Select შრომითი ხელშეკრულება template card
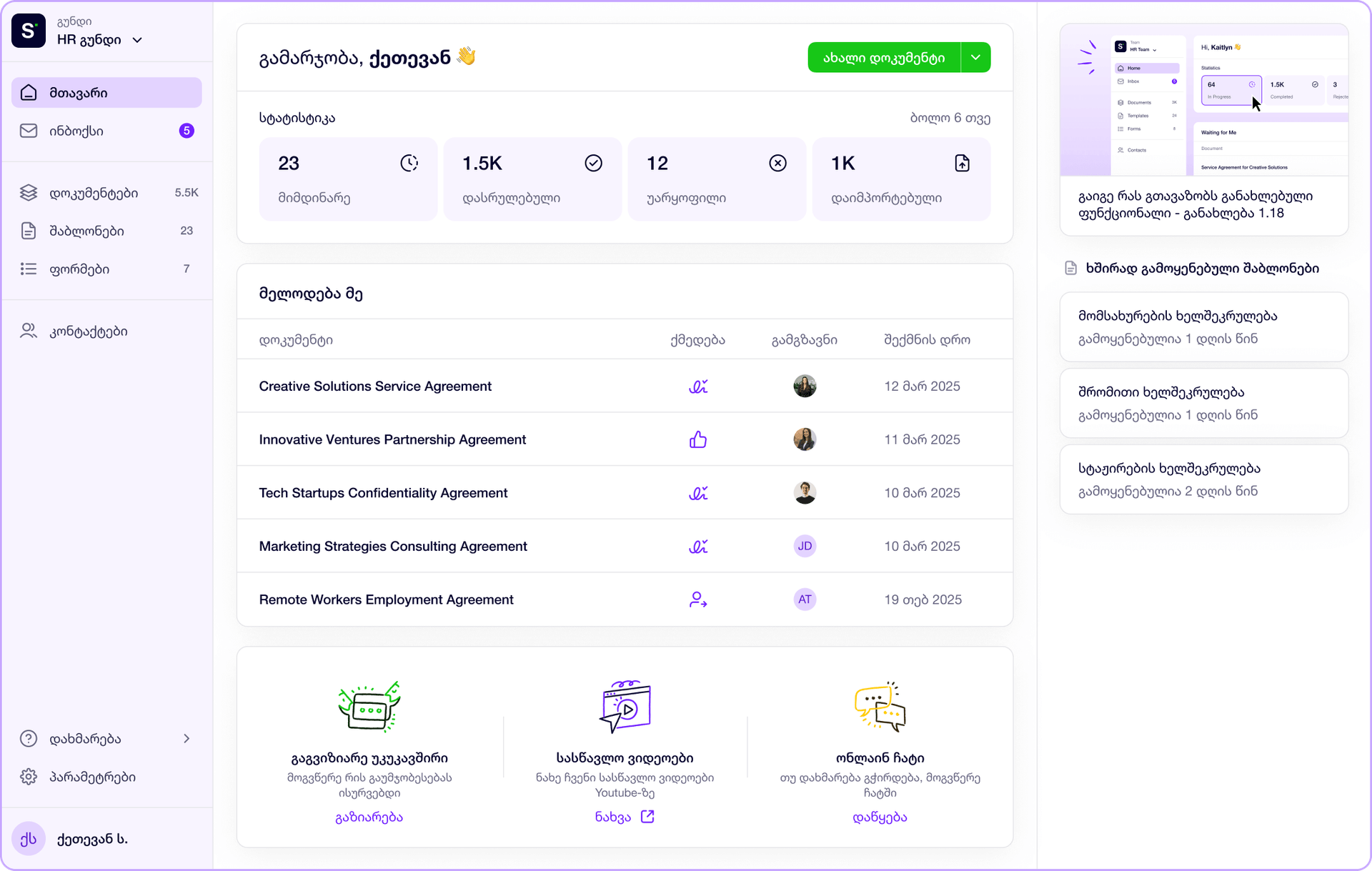The height and width of the screenshot is (871, 1372). click(1204, 403)
